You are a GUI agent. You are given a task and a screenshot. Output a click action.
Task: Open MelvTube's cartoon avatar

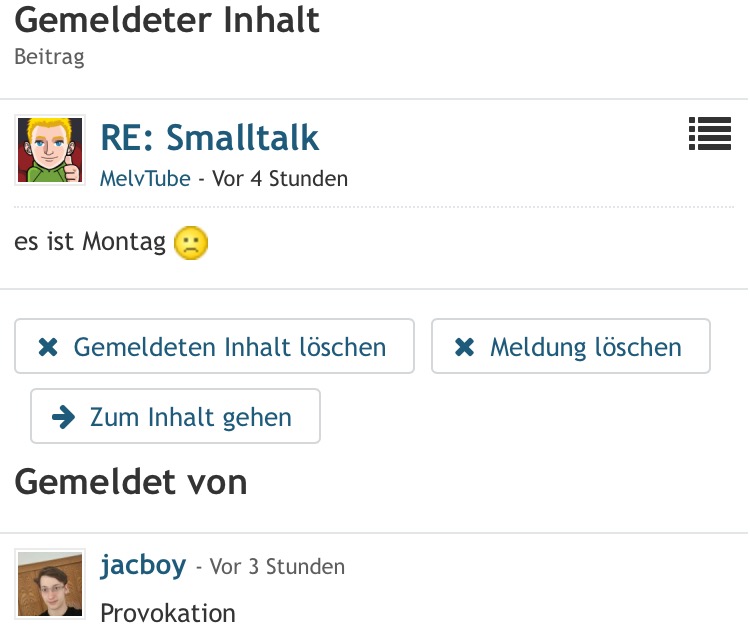point(50,150)
